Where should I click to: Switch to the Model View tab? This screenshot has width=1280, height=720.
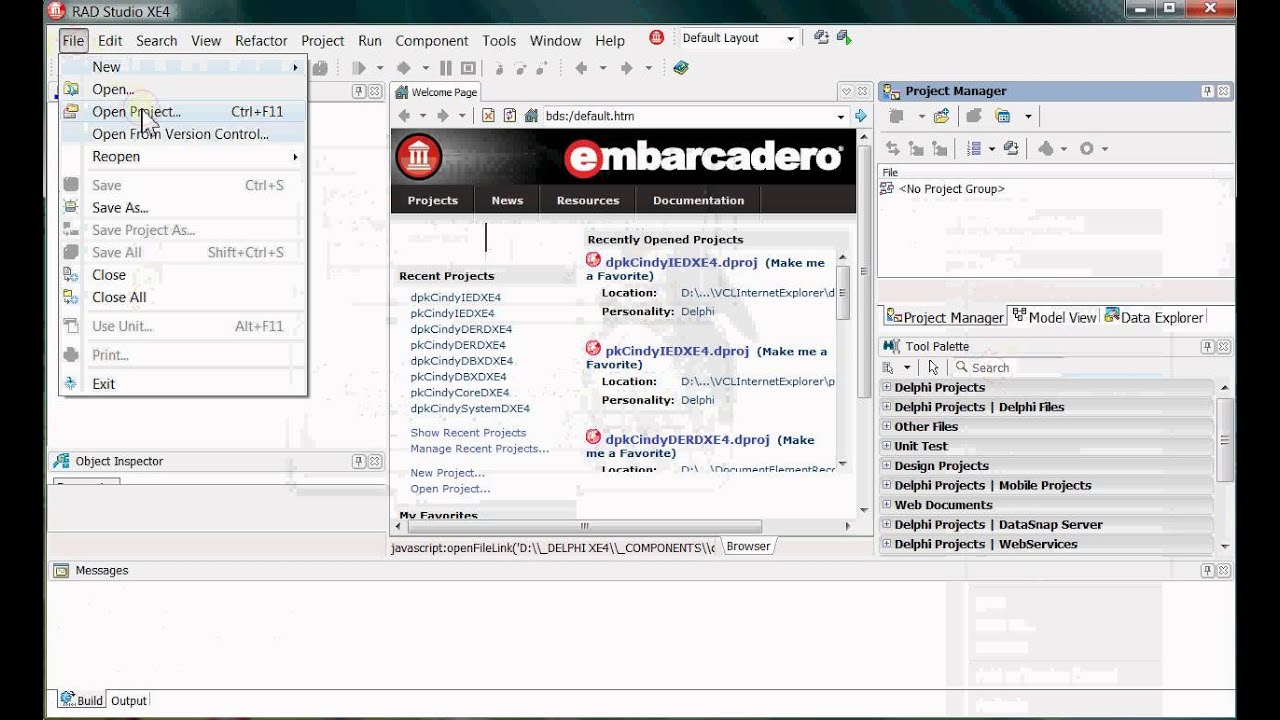point(1054,317)
